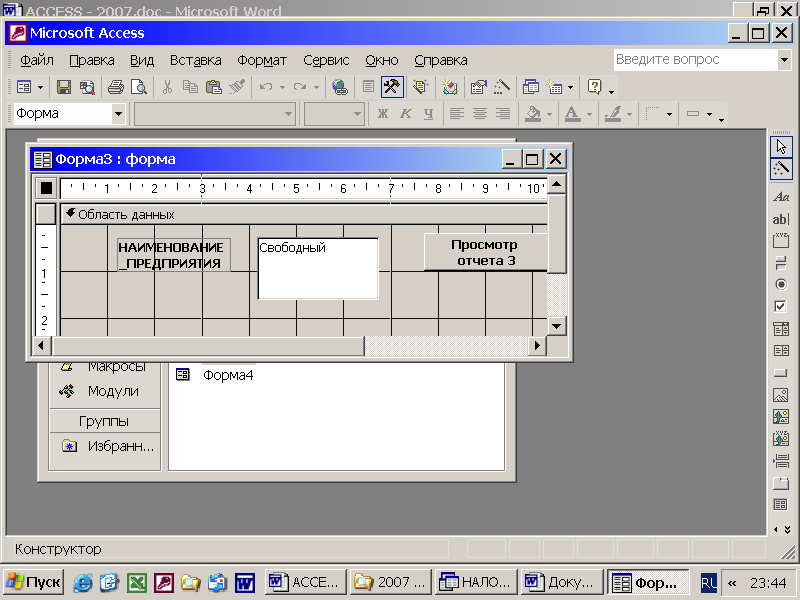
Task: Select the Toggle Button tool in toolbox
Action: (781, 263)
